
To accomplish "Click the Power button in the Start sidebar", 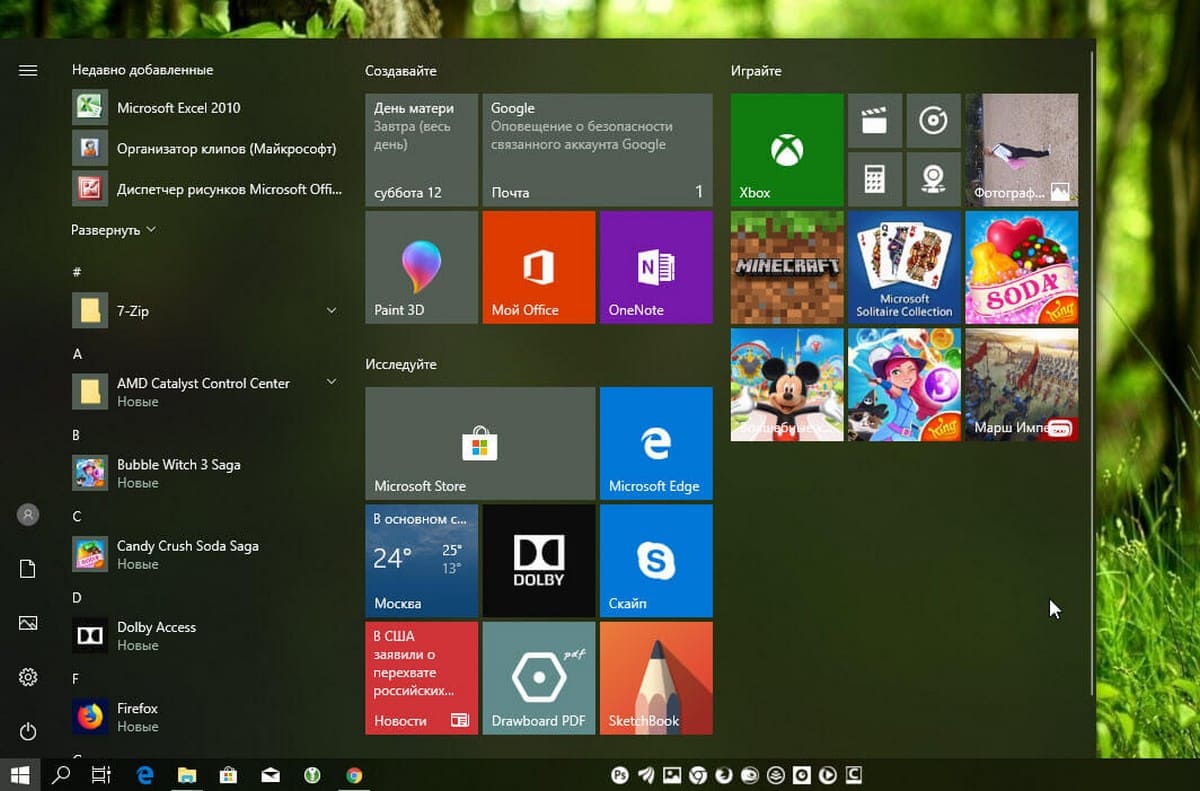I will click(x=28, y=731).
